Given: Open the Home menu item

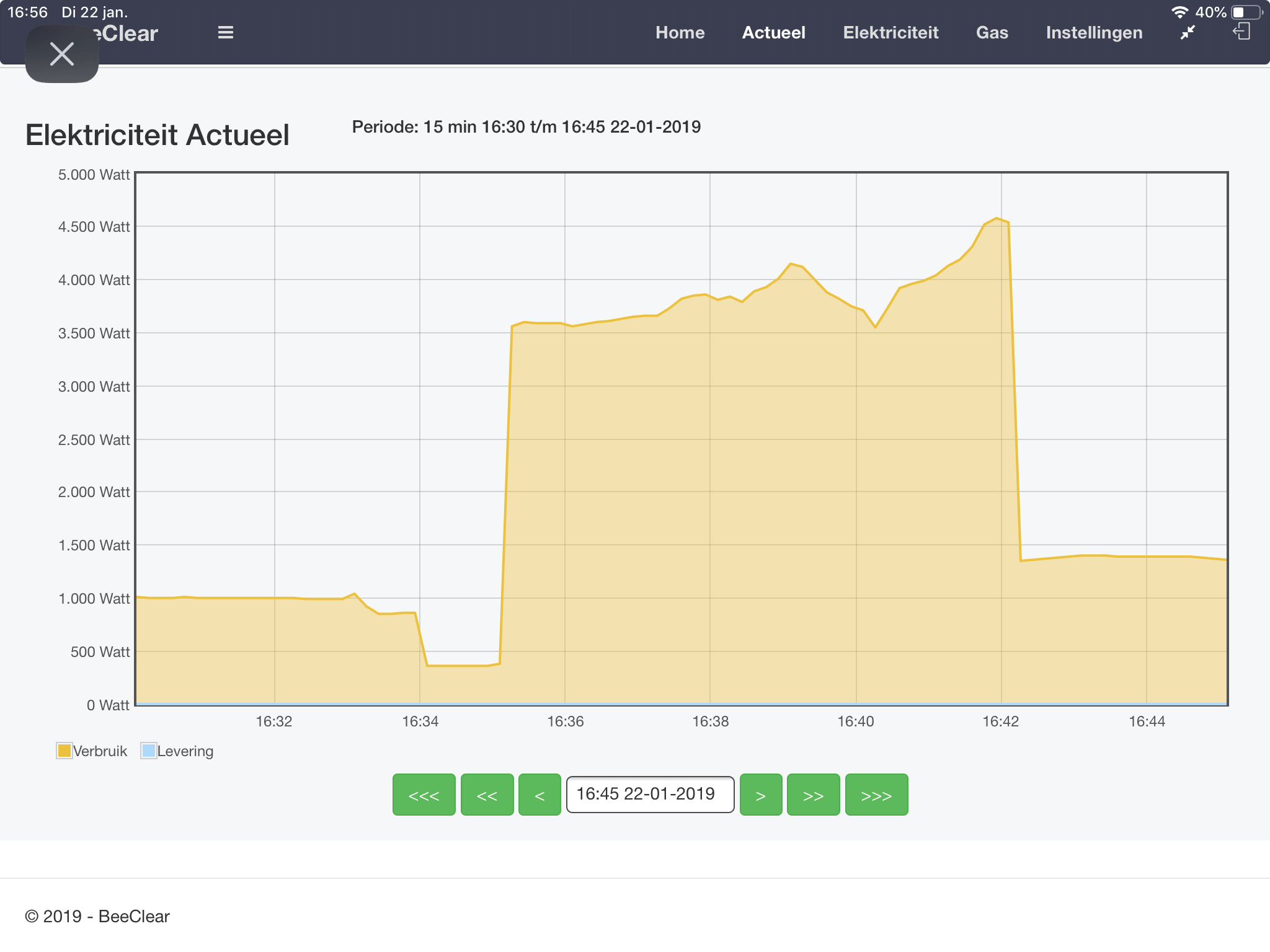Looking at the screenshot, I should [680, 32].
